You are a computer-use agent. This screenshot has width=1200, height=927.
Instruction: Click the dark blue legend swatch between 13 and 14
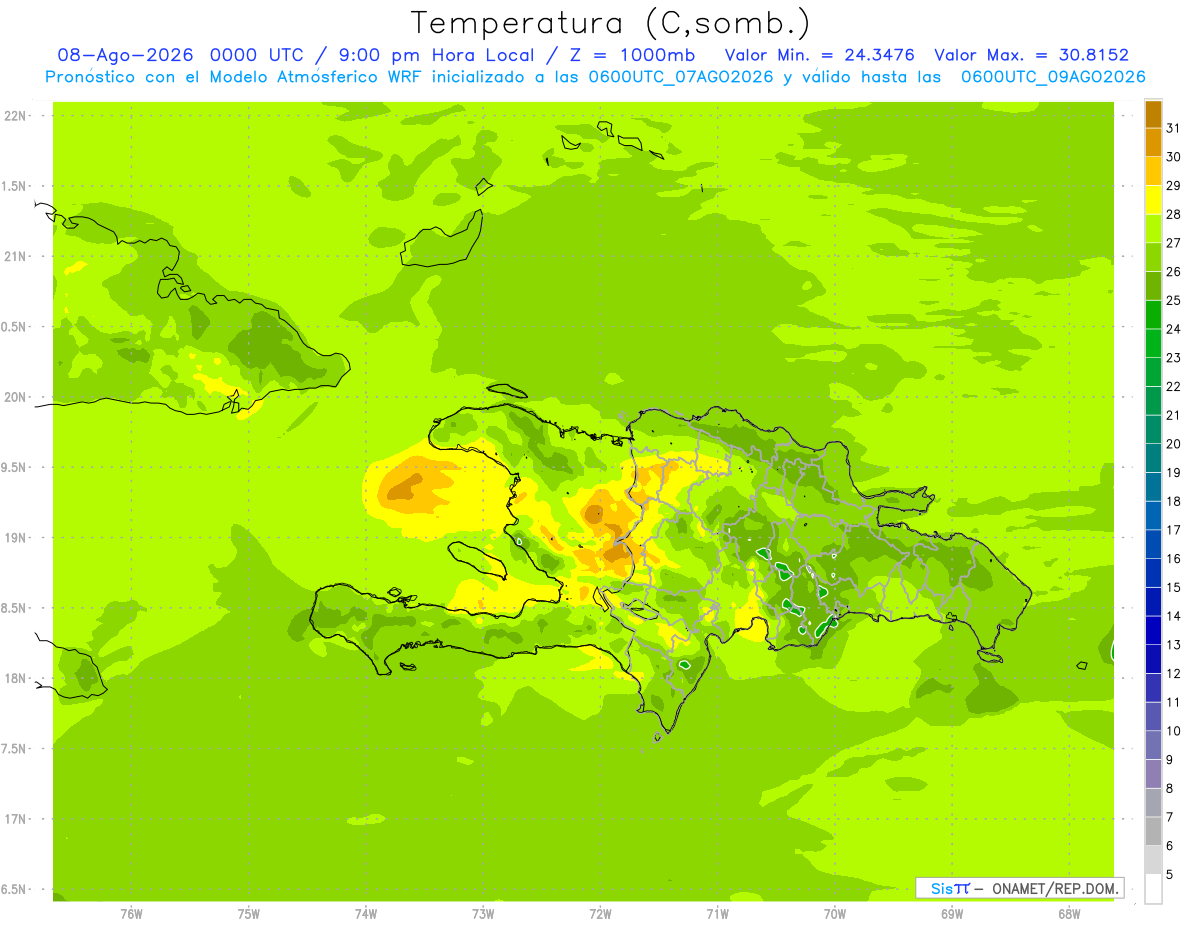click(1153, 630)
